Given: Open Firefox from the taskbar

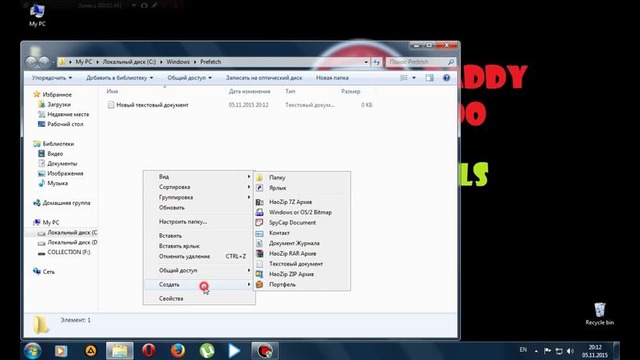Looking at the screenshot, I should (178, 351).
